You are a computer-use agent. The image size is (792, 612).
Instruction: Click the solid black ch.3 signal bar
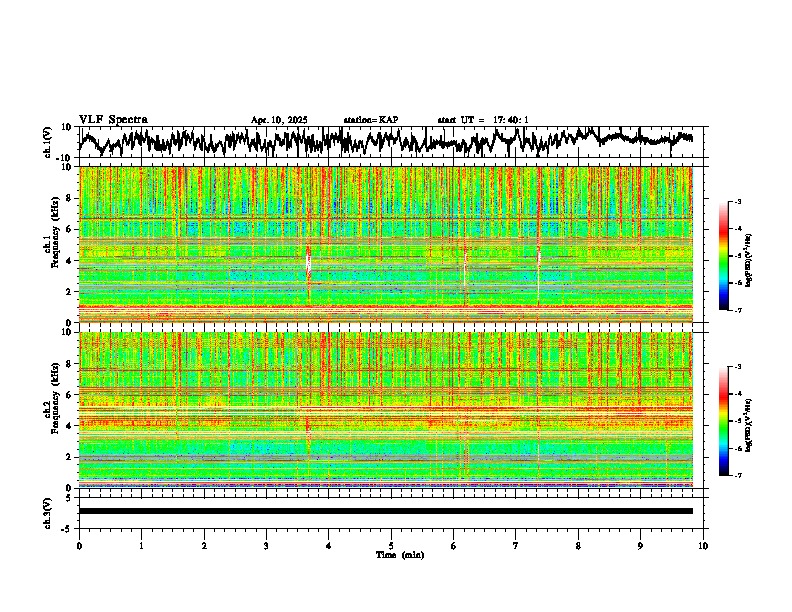click(x=386, y=511)
